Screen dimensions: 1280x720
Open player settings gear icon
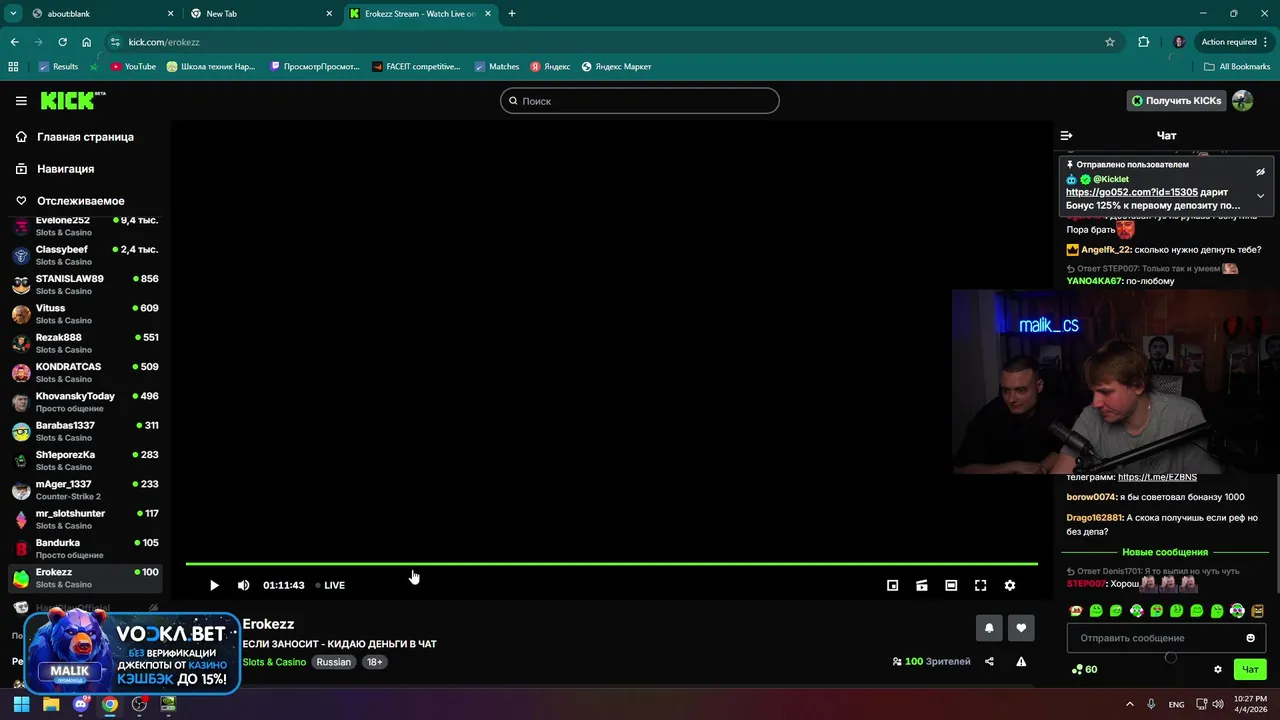click(x=1010, y=585)
